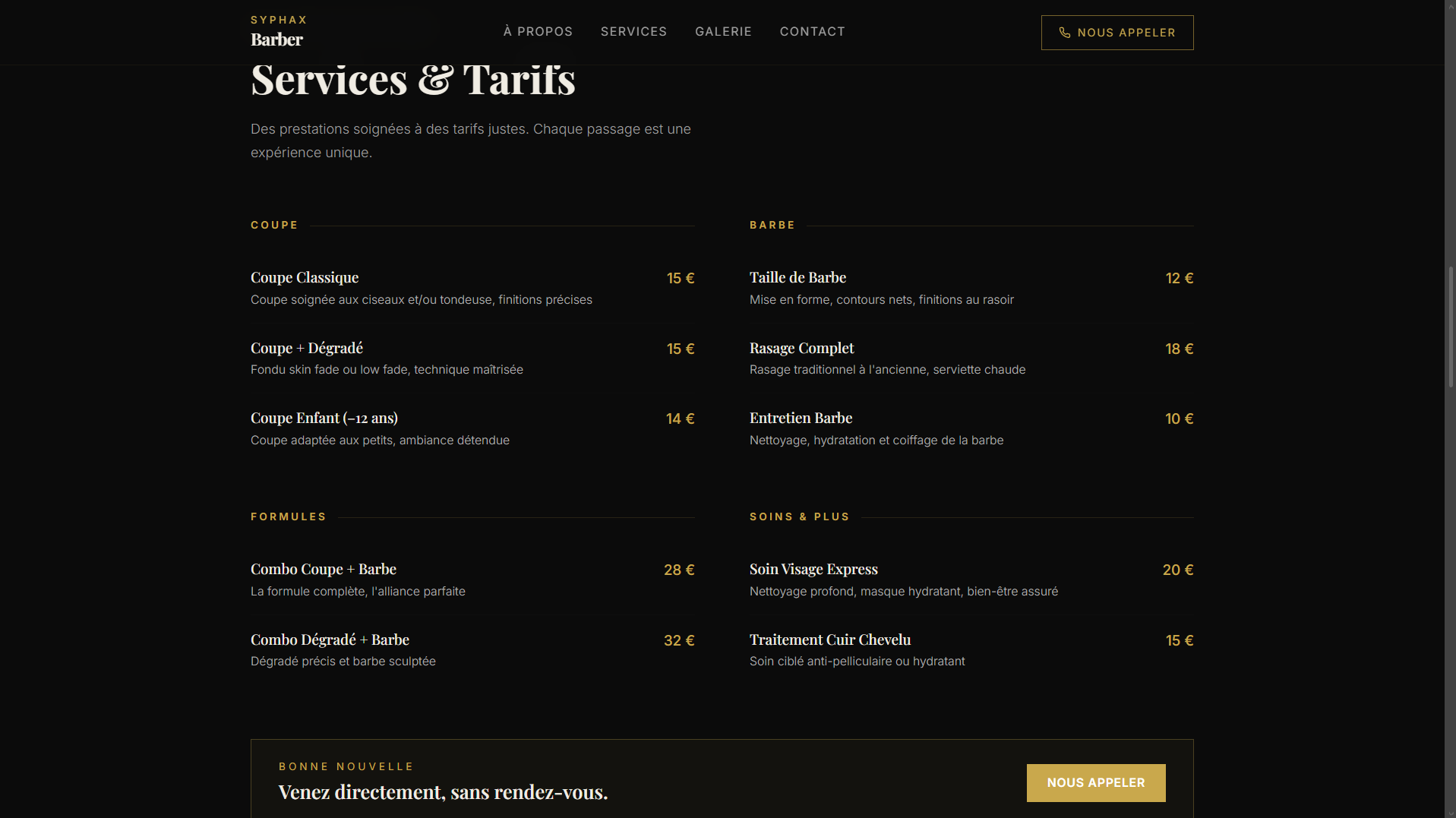The height and width of the screenshot is (818, 1456).
Task: Click 'Coupe soignée aux ciseaux' description
Action: click(422, 300)
